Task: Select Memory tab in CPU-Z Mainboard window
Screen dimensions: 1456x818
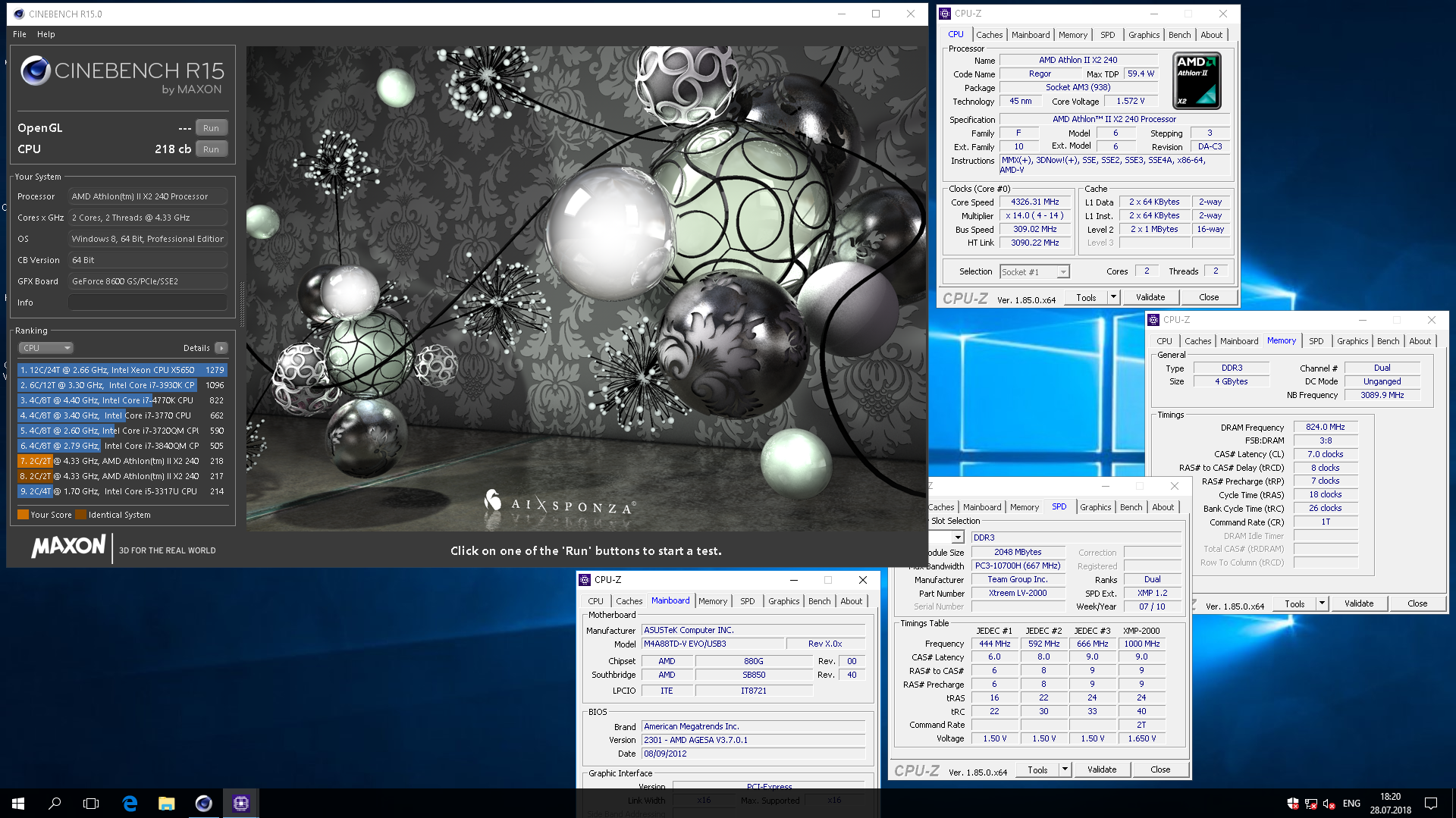Action: pos(713,601)
